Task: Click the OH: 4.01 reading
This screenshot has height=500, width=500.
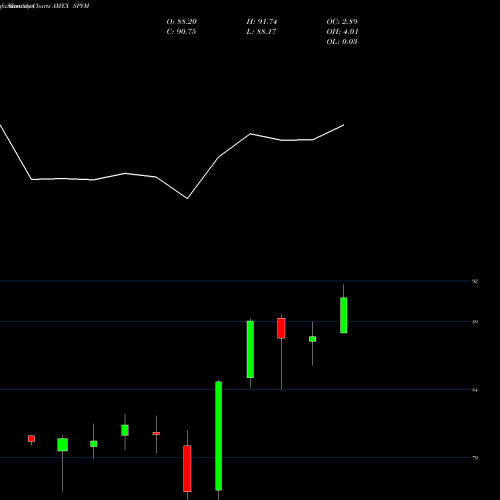Action: (x=342, y=32)
